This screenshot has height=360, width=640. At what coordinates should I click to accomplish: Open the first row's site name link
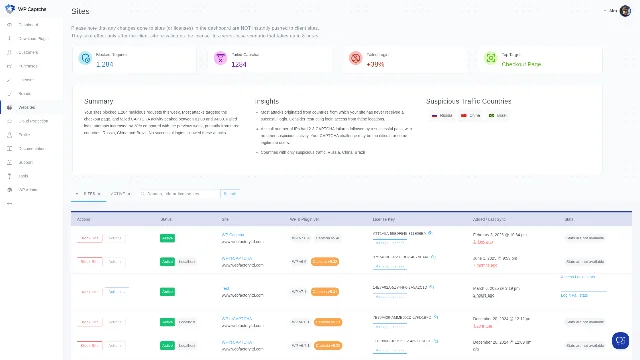tap(233, 235)
